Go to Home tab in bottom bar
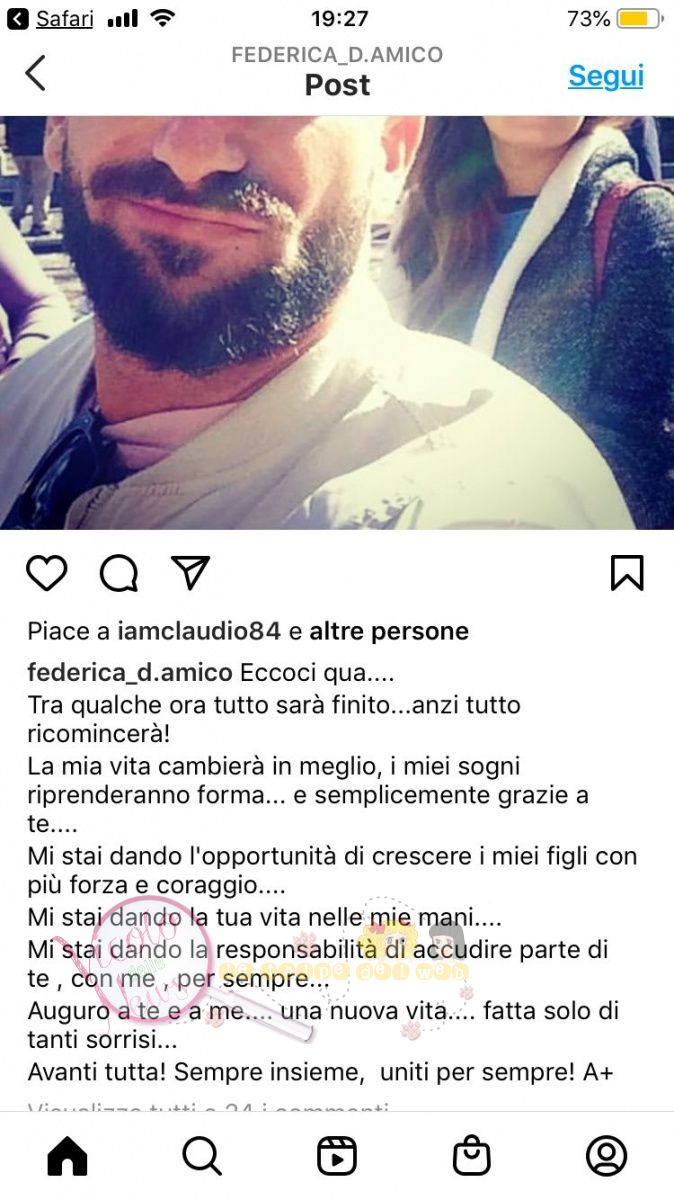 click(x=67, y=1156)
